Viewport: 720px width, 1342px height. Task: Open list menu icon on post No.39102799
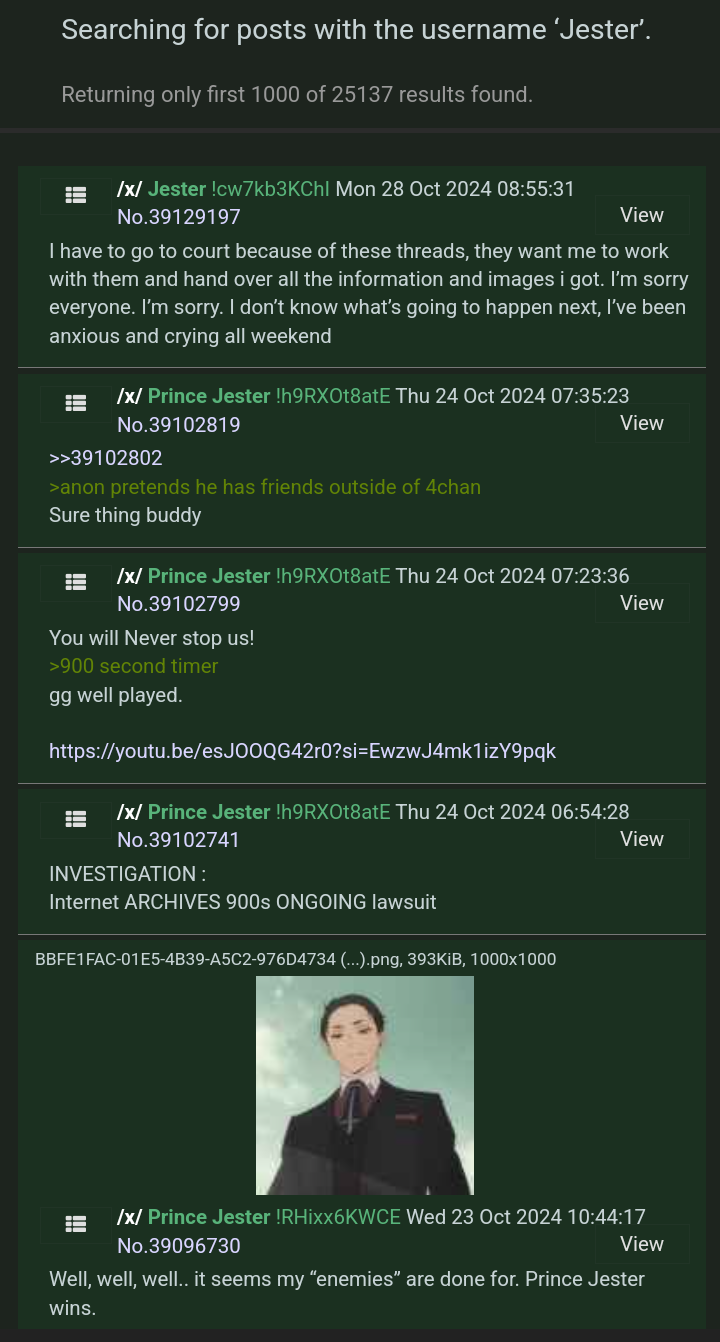point(75,582)
